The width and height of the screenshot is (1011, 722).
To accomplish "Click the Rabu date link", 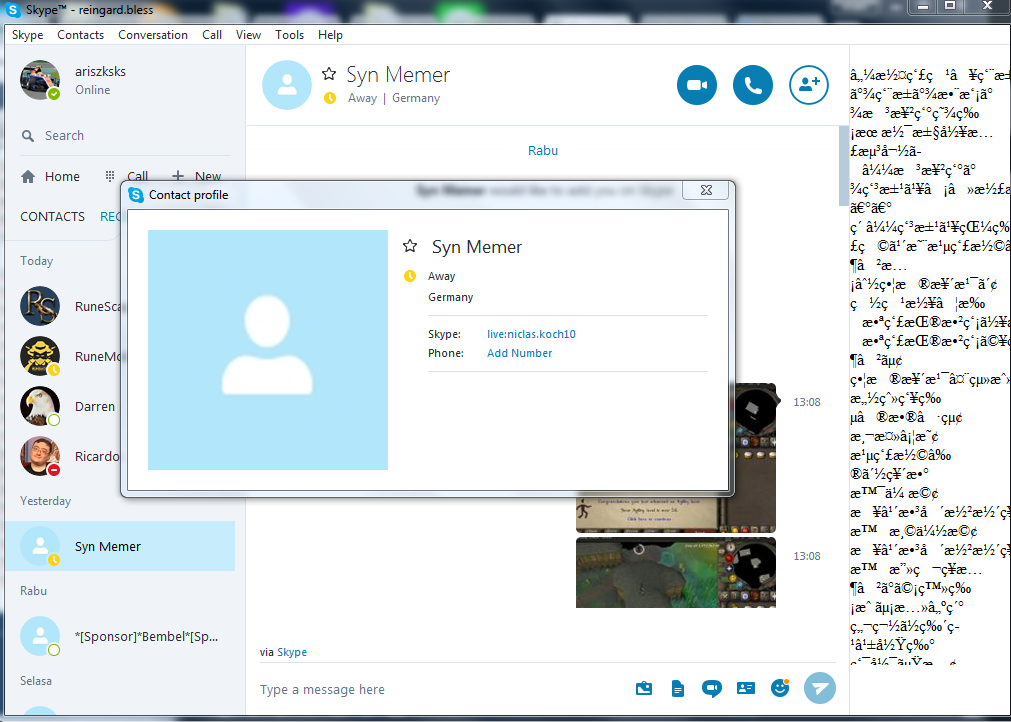I will coord(543,150).
